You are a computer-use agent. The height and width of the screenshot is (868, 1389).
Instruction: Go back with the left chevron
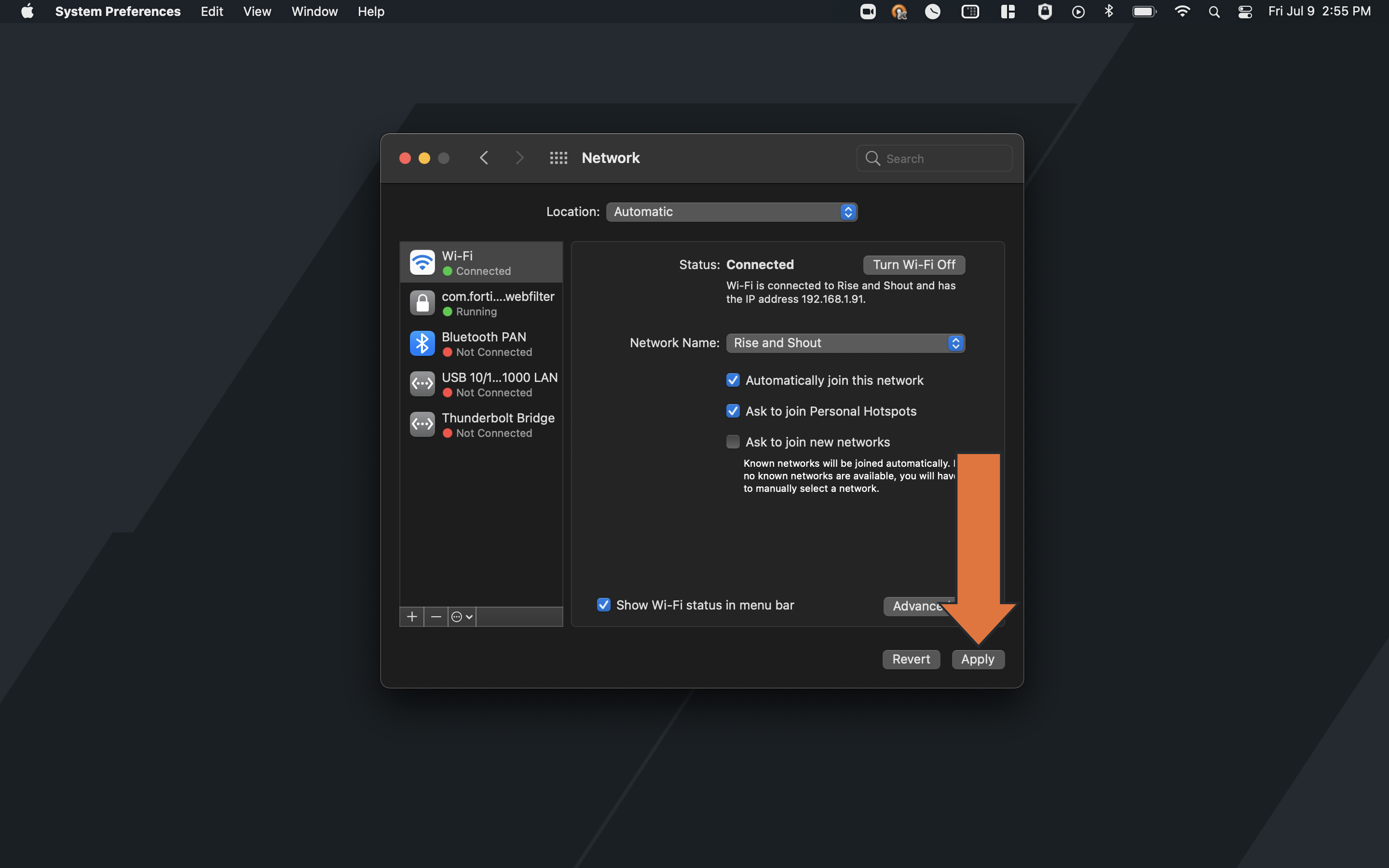[484, 158]
